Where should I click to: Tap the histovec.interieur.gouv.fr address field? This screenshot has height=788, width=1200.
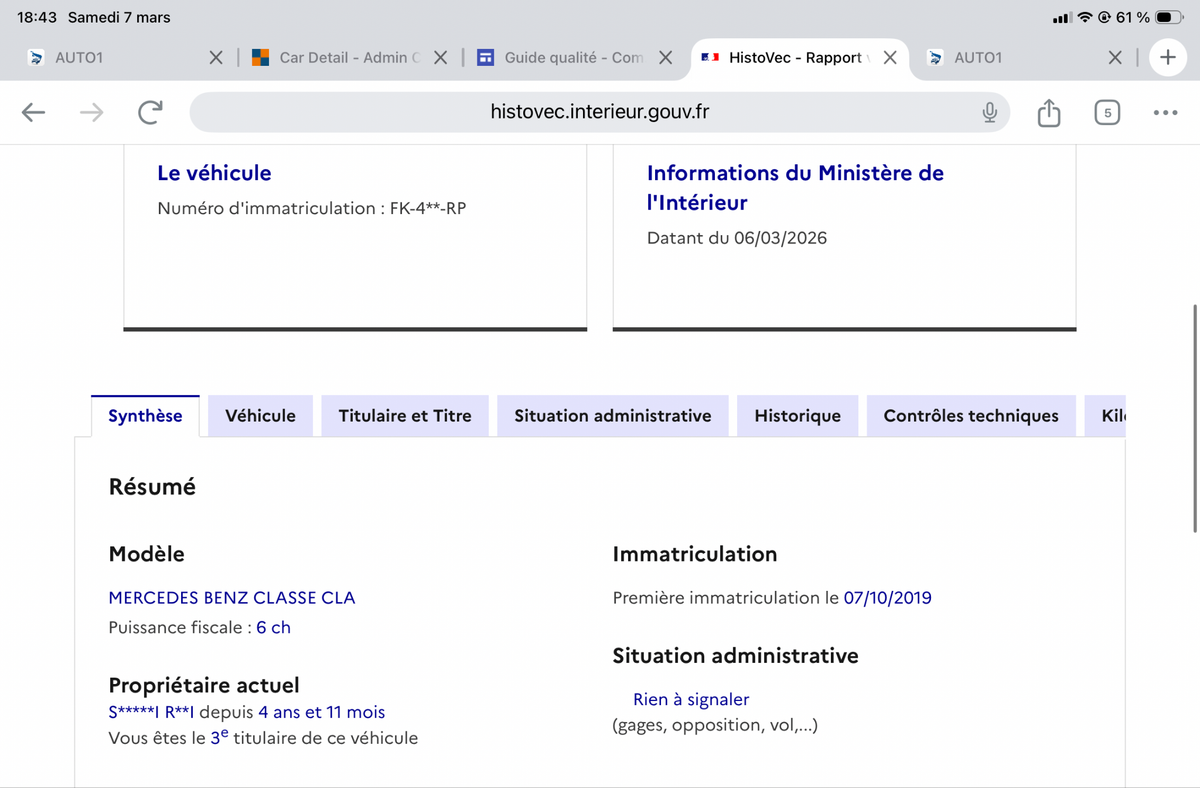pyautogui.click(x=600, y=112)
